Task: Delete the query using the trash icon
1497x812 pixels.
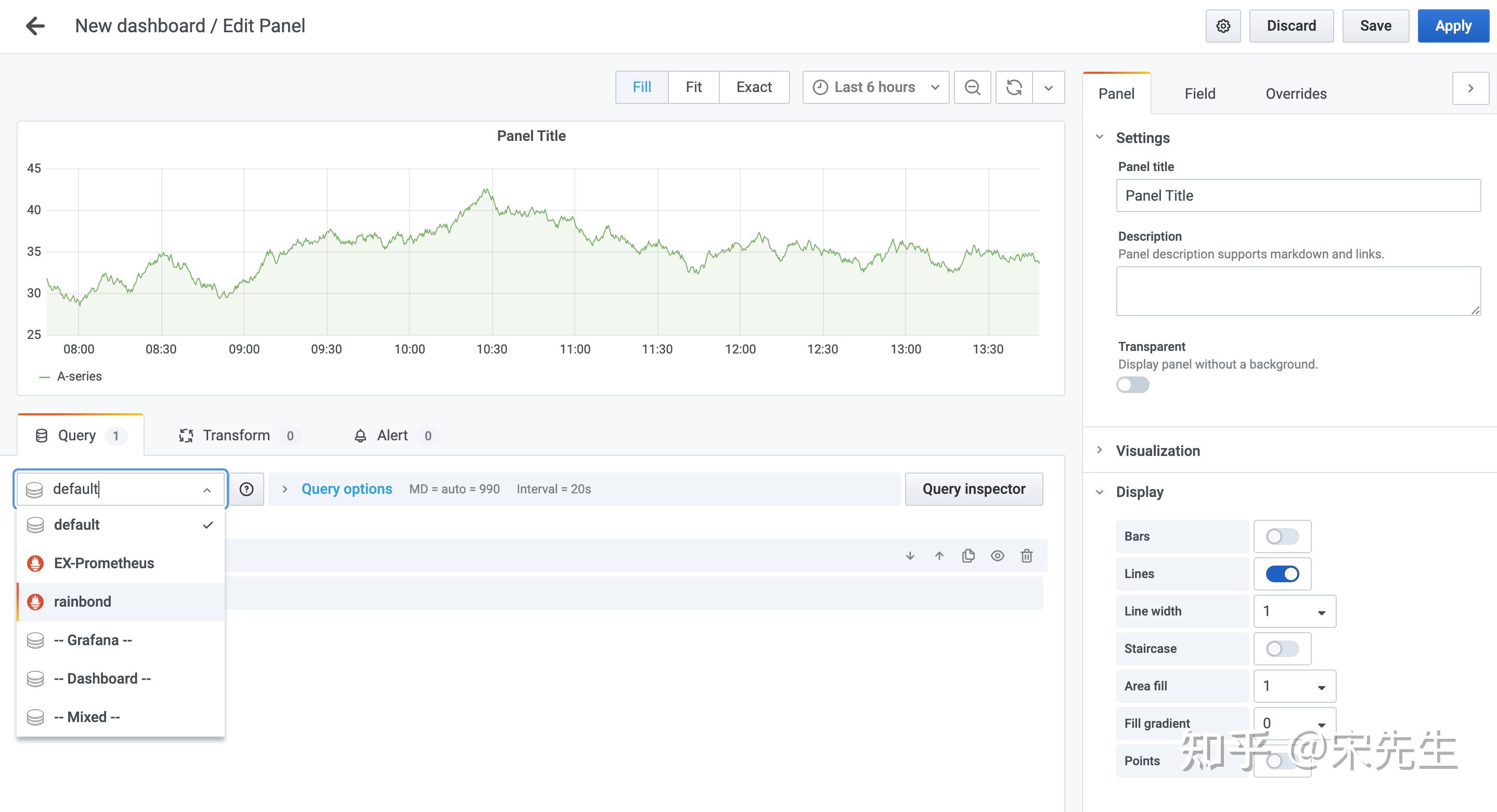Action: tap(1026, 555)
